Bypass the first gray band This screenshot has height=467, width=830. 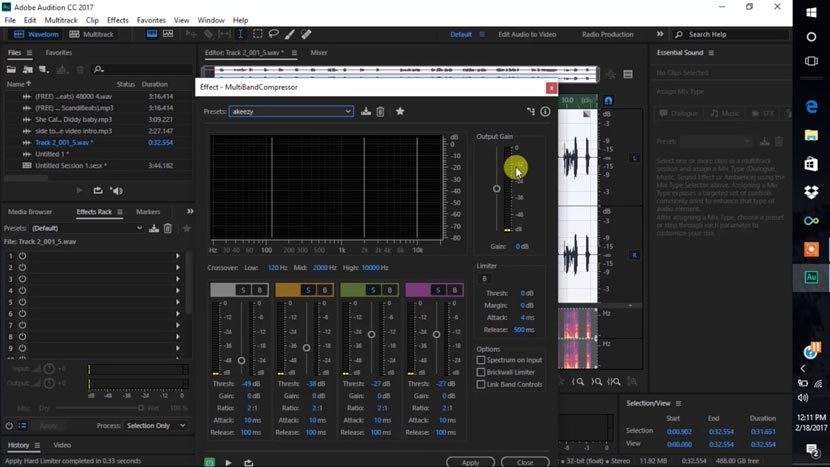coord(259,290)
